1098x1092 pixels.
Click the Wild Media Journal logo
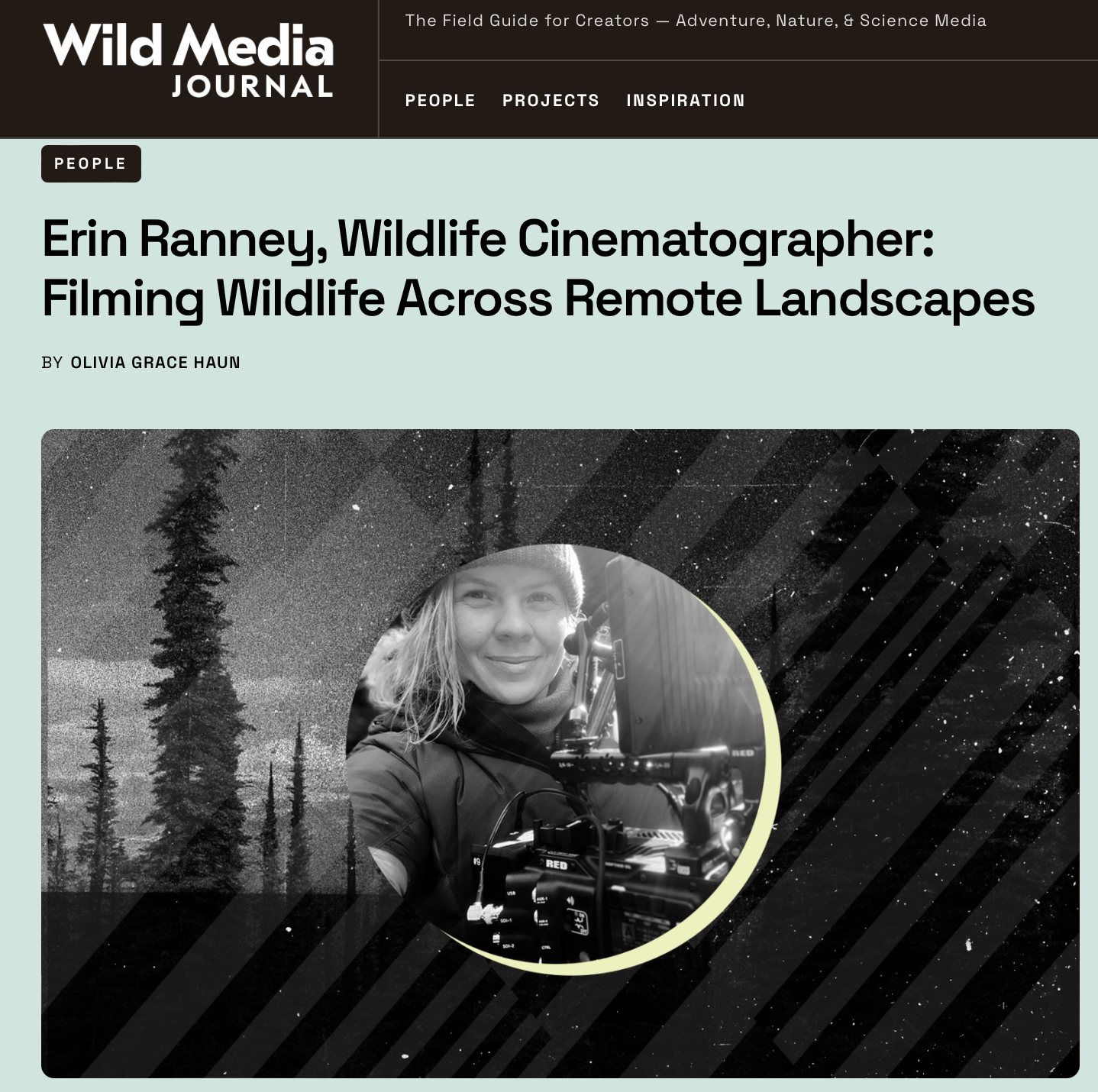tap(188, 60)
